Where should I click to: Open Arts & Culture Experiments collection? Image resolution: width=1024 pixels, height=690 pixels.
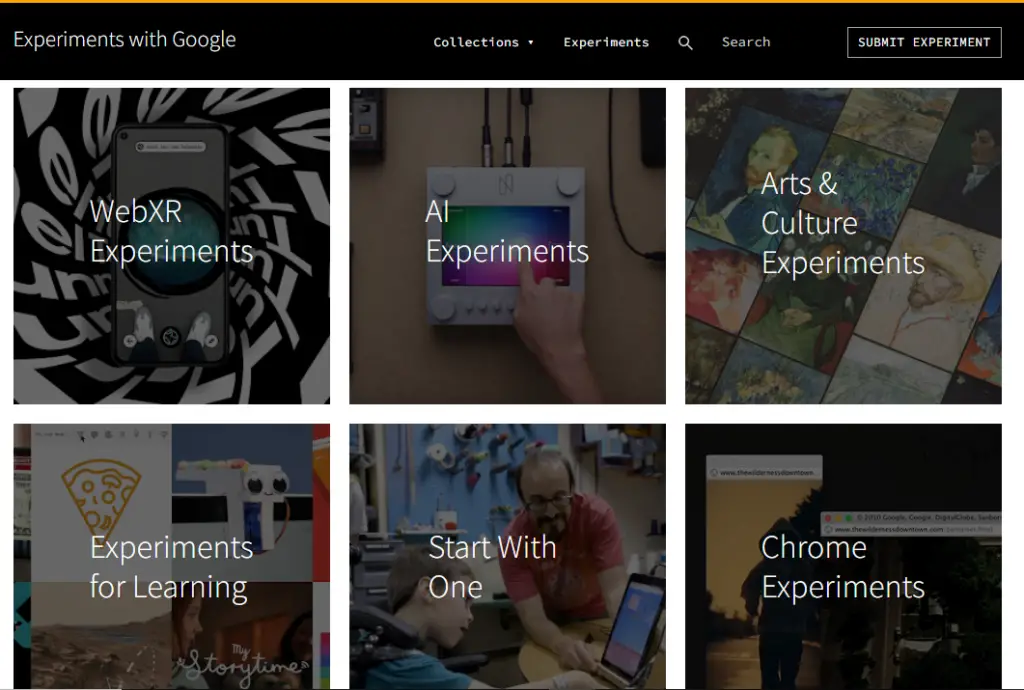coord(843,246)
